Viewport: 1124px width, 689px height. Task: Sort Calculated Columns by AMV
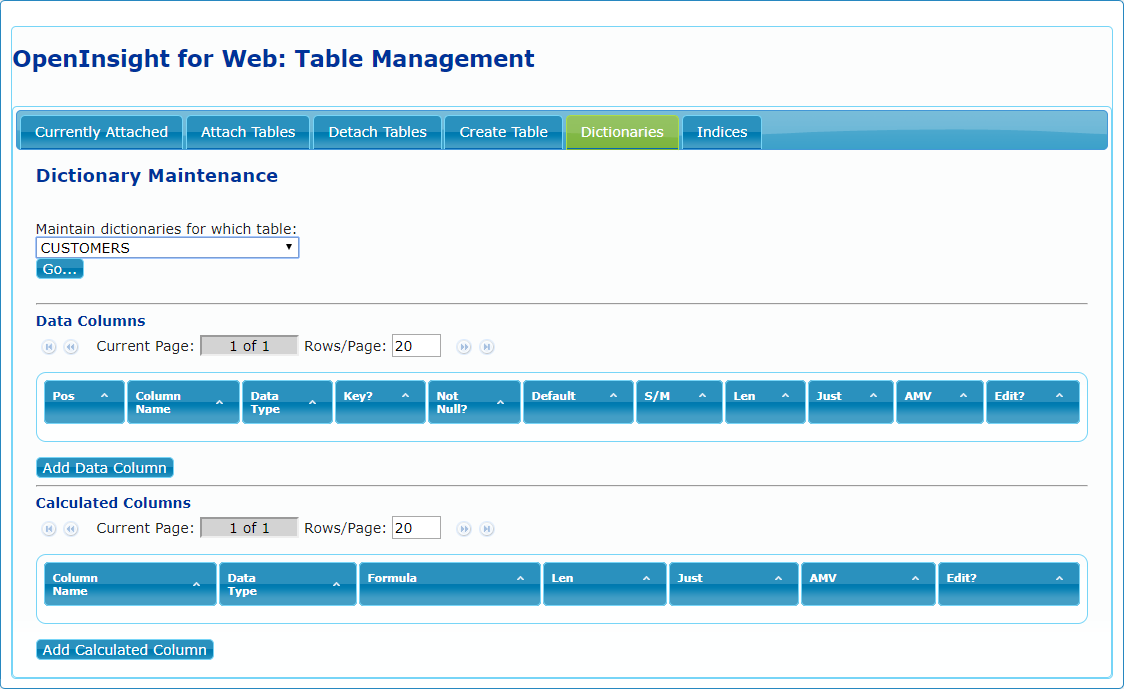coord(868,584)
